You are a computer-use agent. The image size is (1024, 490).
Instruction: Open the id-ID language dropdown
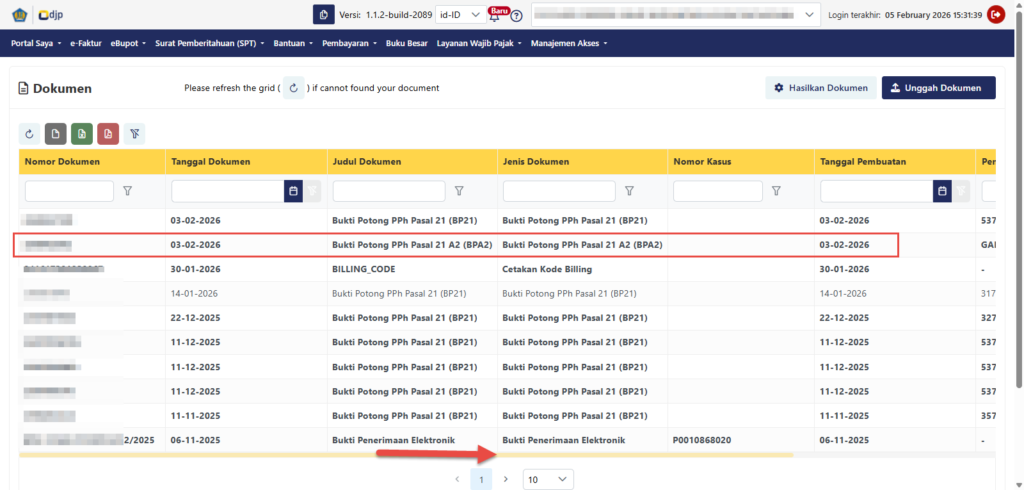click(x=461, y=15)
